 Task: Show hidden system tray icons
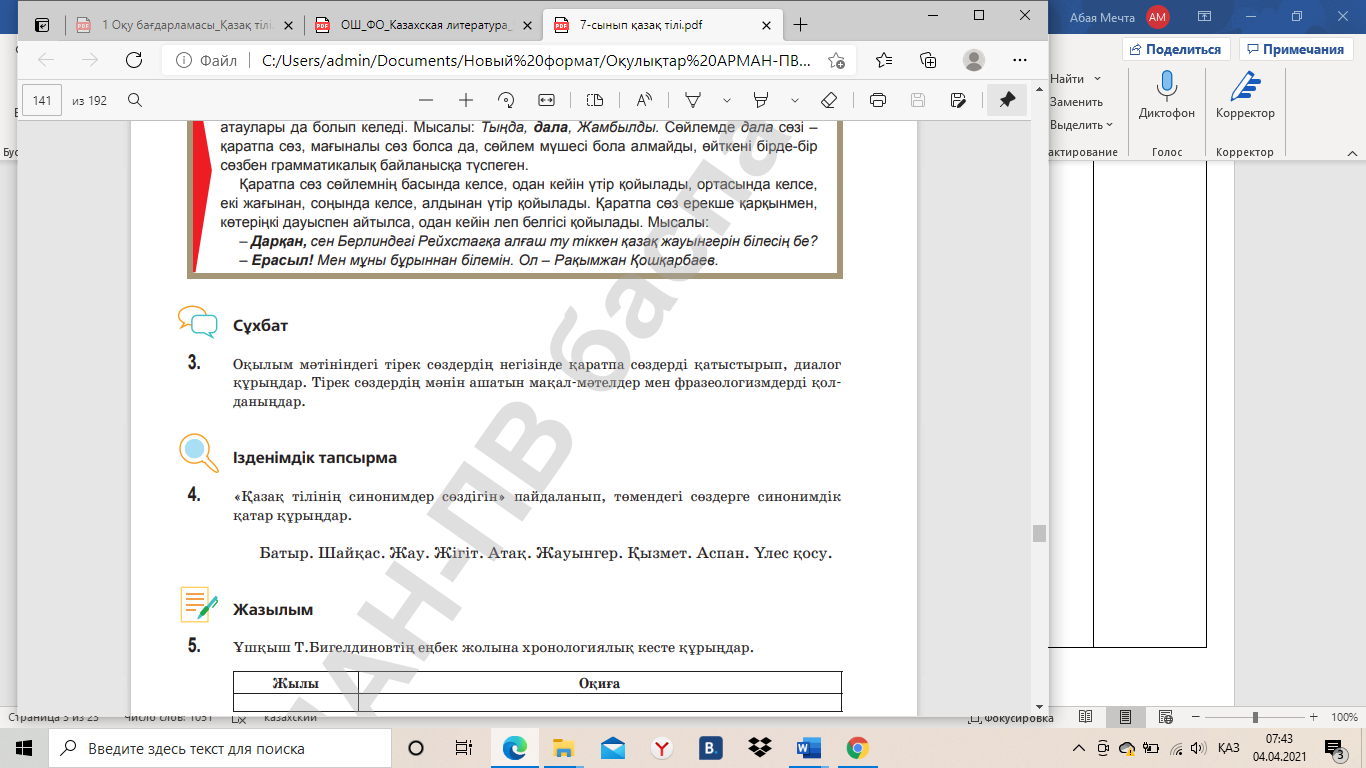pos(1078,748)
